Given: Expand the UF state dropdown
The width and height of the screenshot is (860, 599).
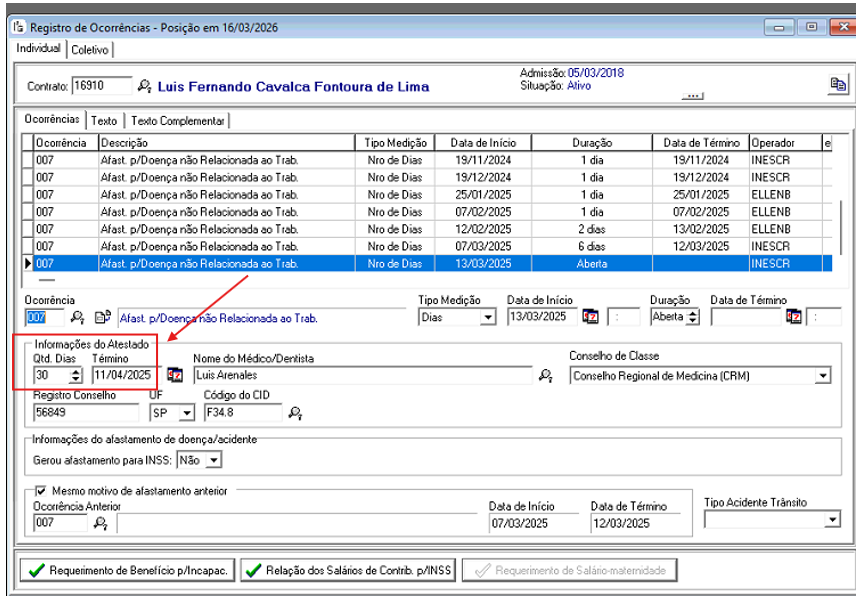Looking at the screenshot, I should pos(186,412).
